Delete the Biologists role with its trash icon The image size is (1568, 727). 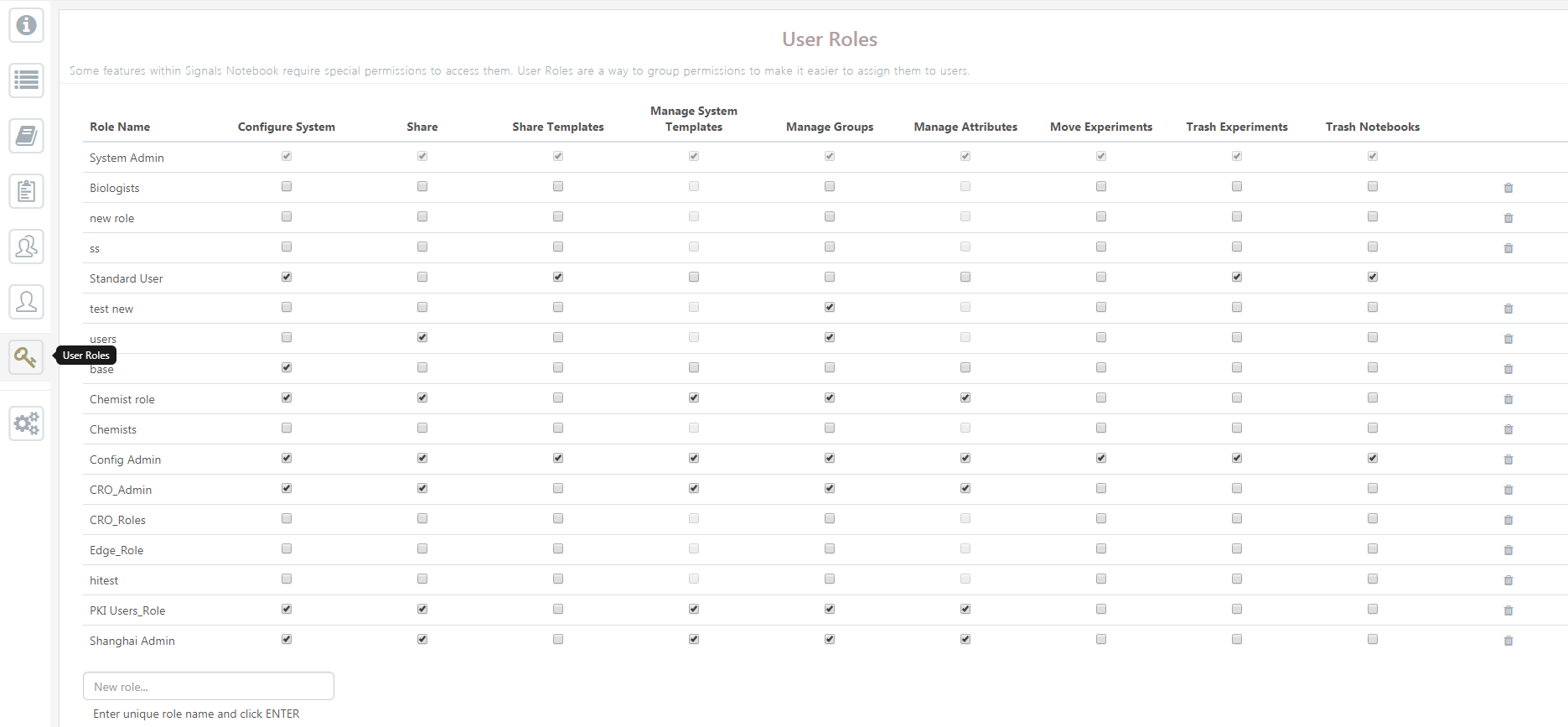tap(1508, 188)
